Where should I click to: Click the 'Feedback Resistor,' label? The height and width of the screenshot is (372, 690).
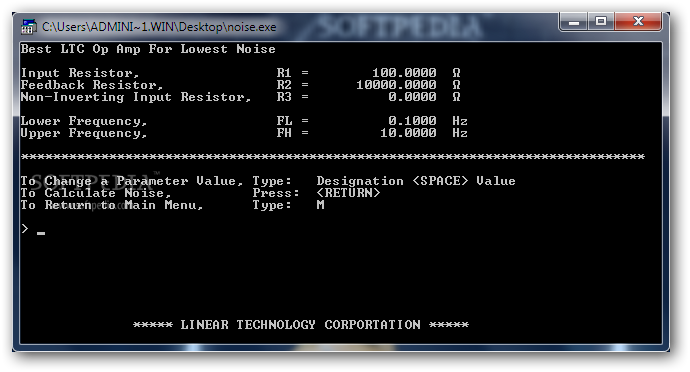click(x=92, y=85)
